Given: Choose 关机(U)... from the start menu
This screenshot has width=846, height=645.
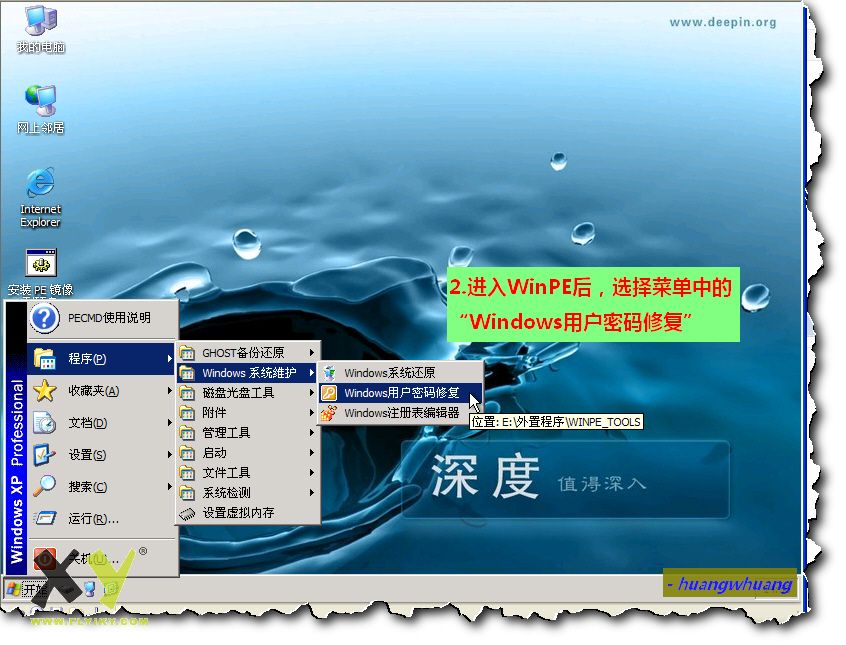Looking at the screenshot, I should pyautogui.click(x=101, y=559).
